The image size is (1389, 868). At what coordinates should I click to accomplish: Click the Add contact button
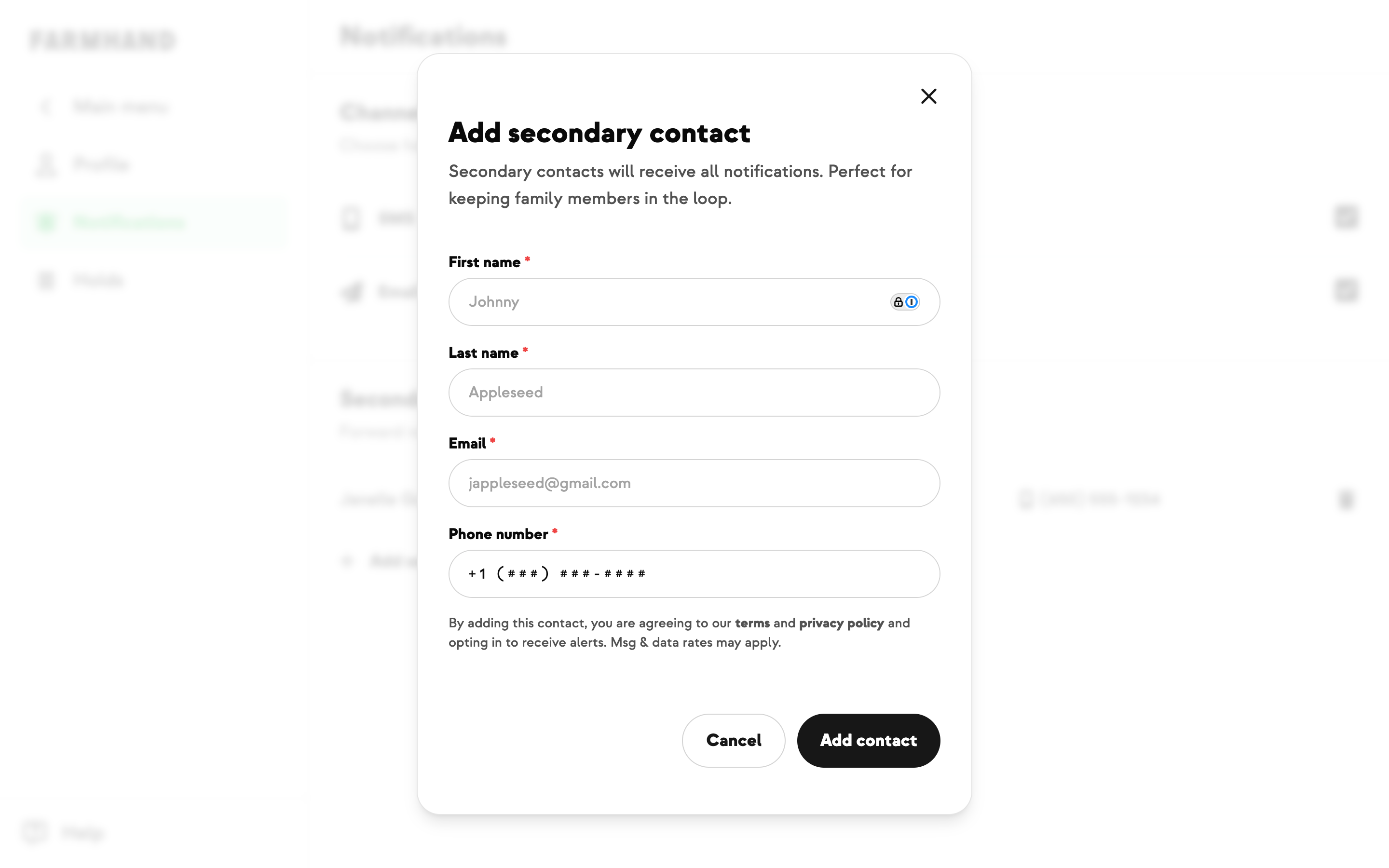(868, 741)
